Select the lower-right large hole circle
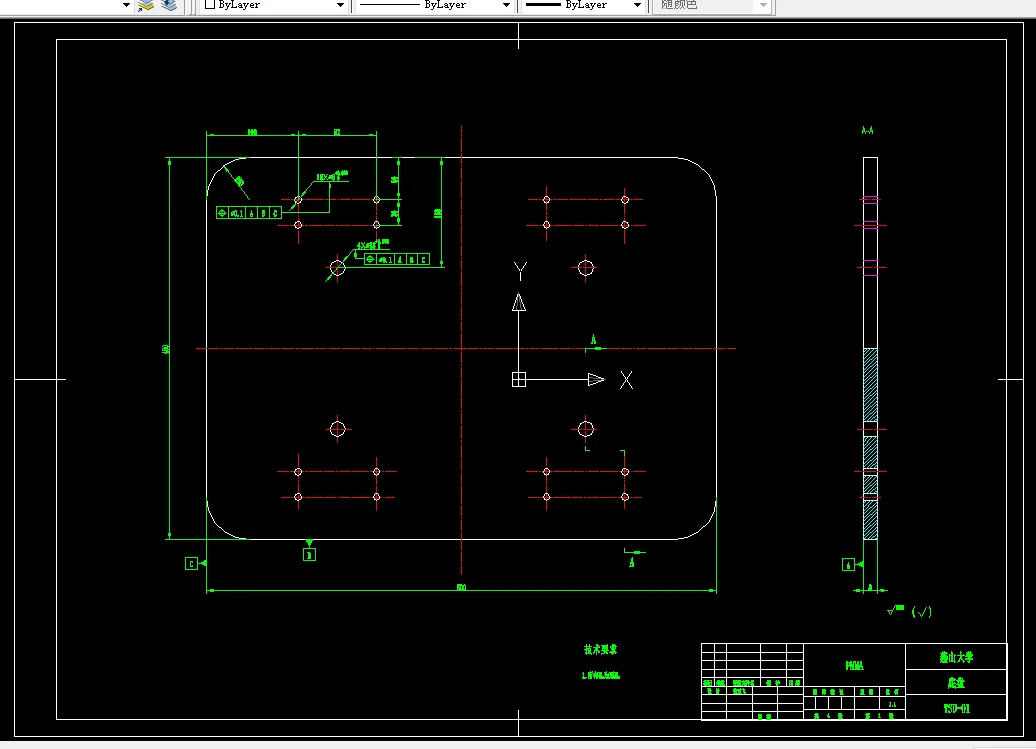 tap(585, 429)
